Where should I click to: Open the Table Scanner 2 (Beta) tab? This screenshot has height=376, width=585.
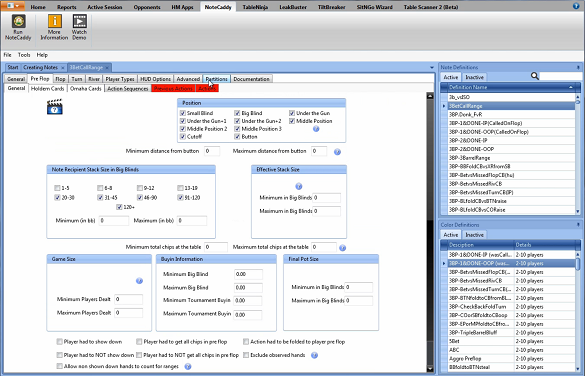coord(431,7)
